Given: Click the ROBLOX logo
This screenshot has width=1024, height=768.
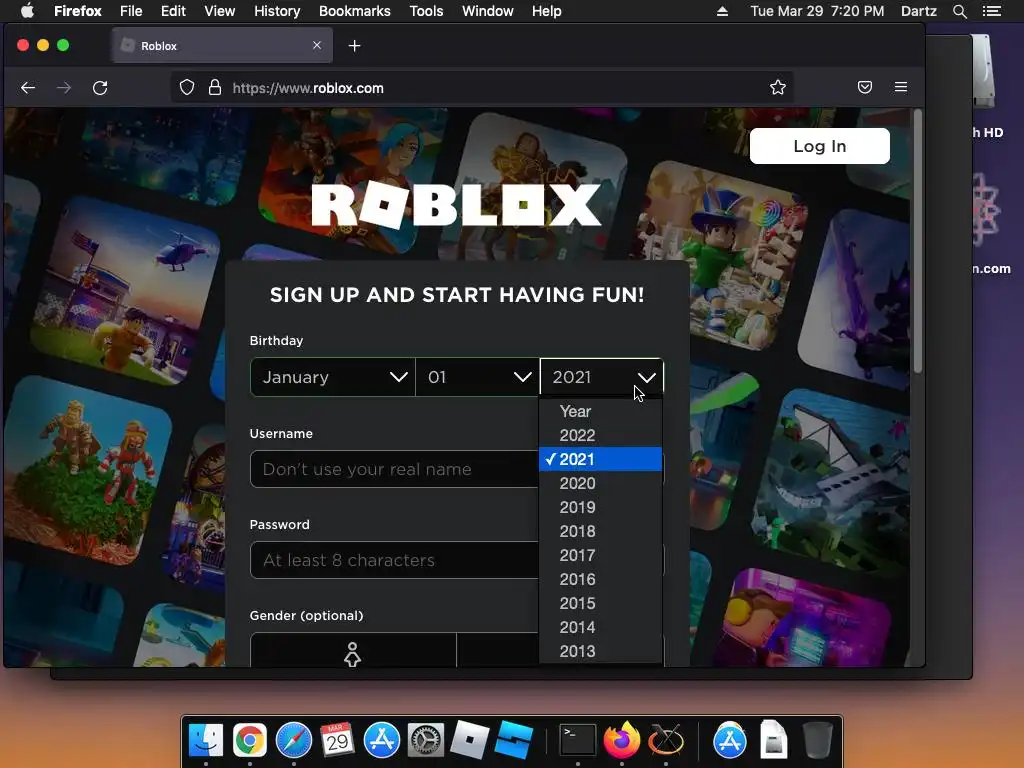Looking at the screenshot, I should [x=456, y=206].
